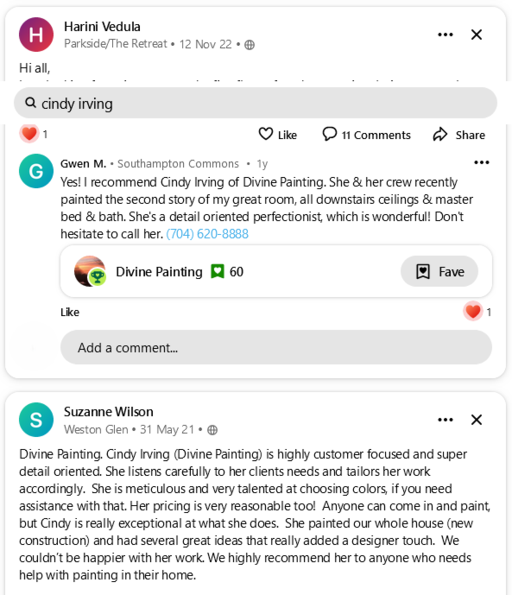Share Harini Vedula's post
Viewport: 512px width, 595px height.
pos(459,134)
